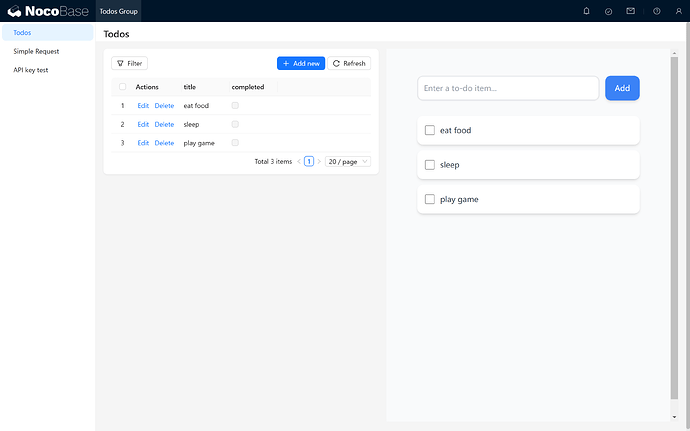
Task: Click the NocoBase logo
Action: coord(48,11)
